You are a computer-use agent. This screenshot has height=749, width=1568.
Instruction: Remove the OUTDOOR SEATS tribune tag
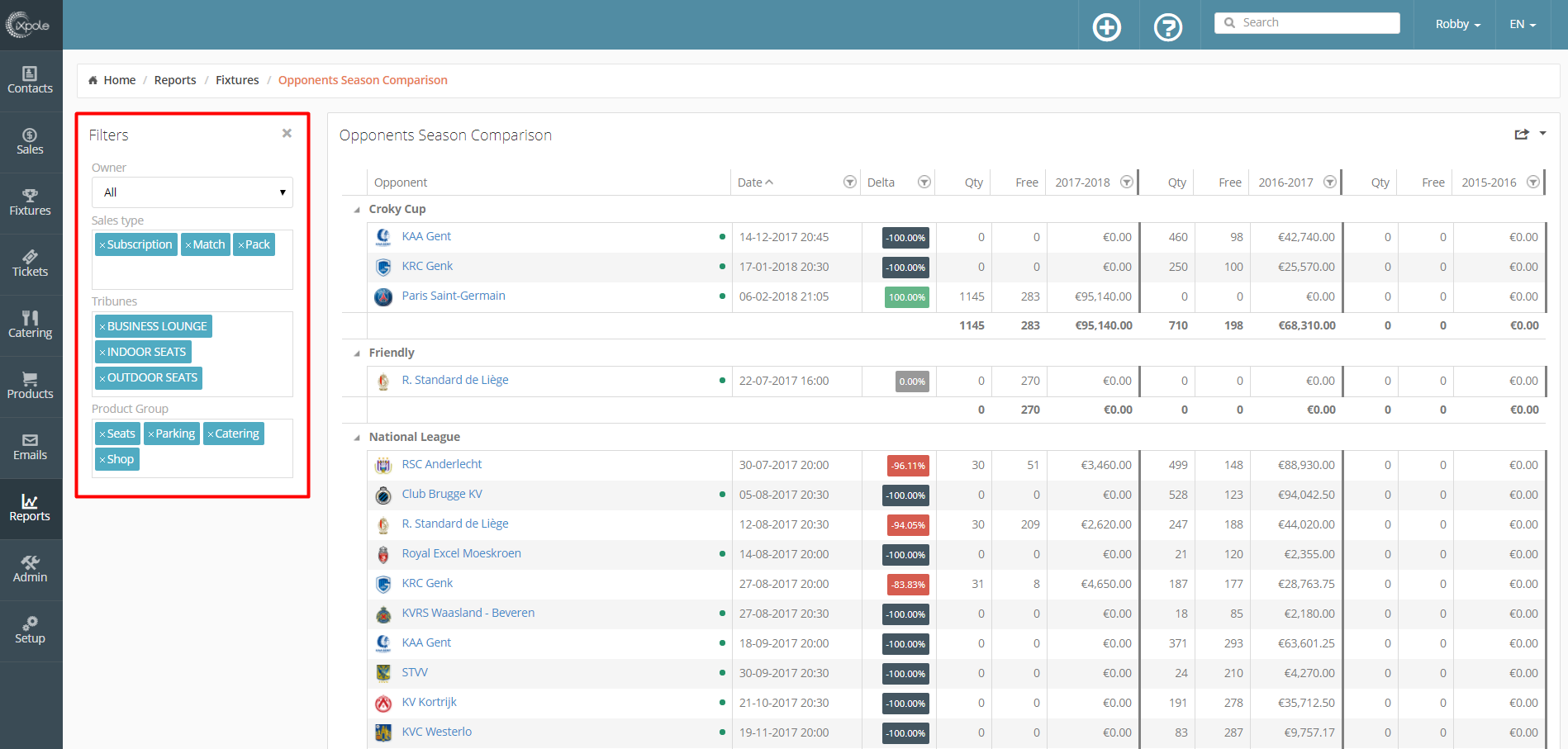(x=102, y=378)
